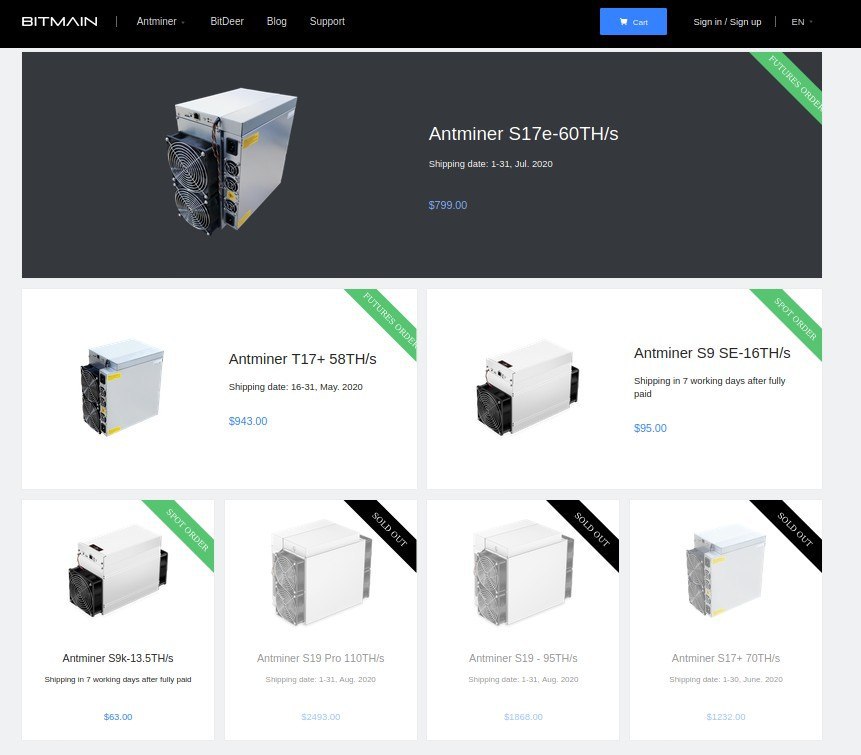Click the BITMAIN logo
The width and height of the screenshot is (861, 755).
coord(59,21)
